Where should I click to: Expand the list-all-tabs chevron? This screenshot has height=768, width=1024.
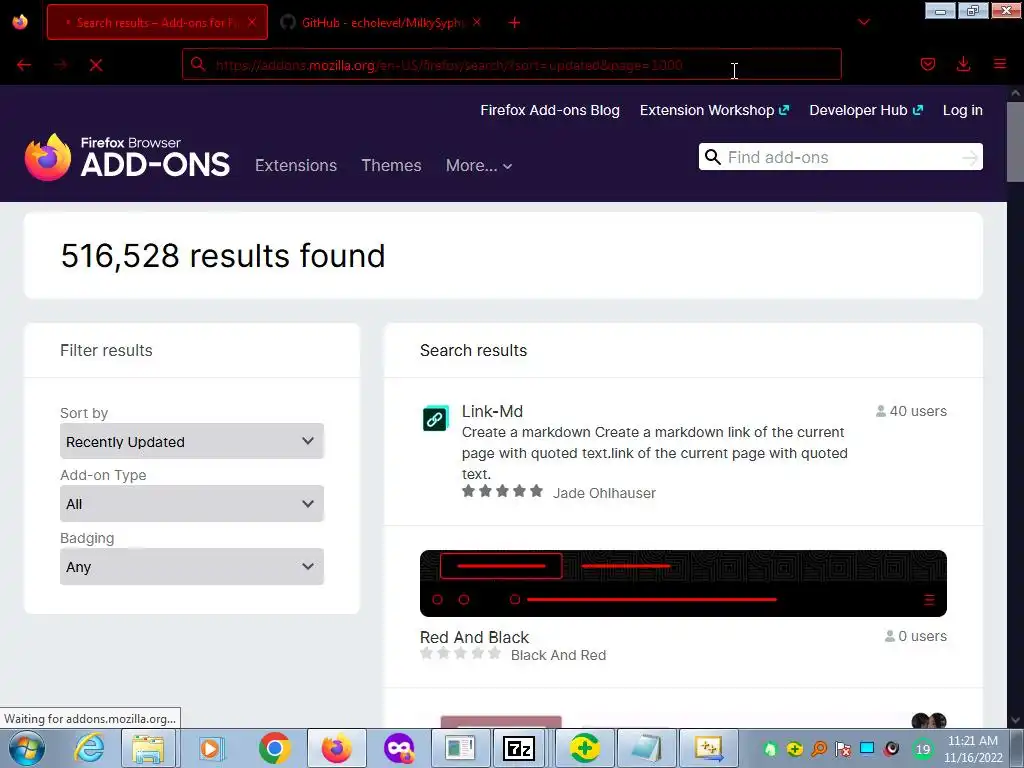click(863, 22)
